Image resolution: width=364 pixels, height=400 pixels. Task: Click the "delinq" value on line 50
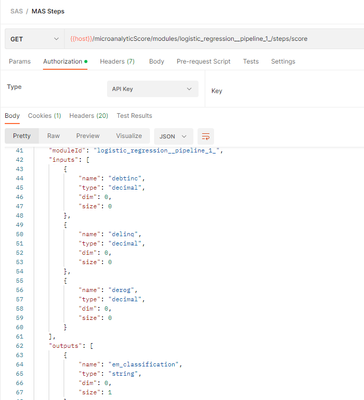(123, 234)
